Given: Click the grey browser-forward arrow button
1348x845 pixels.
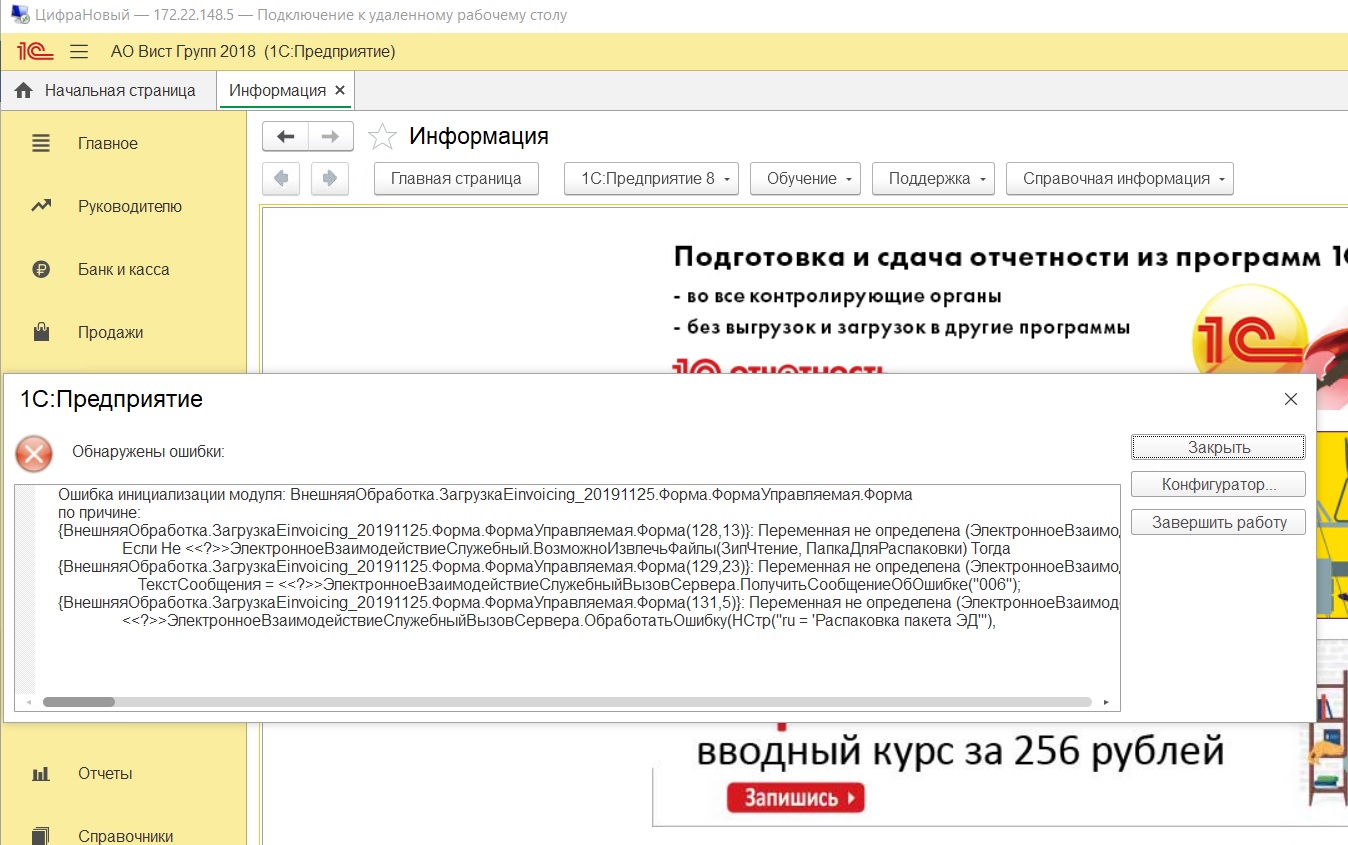Looking at the screenshot, I should click(x=330, y=178).
